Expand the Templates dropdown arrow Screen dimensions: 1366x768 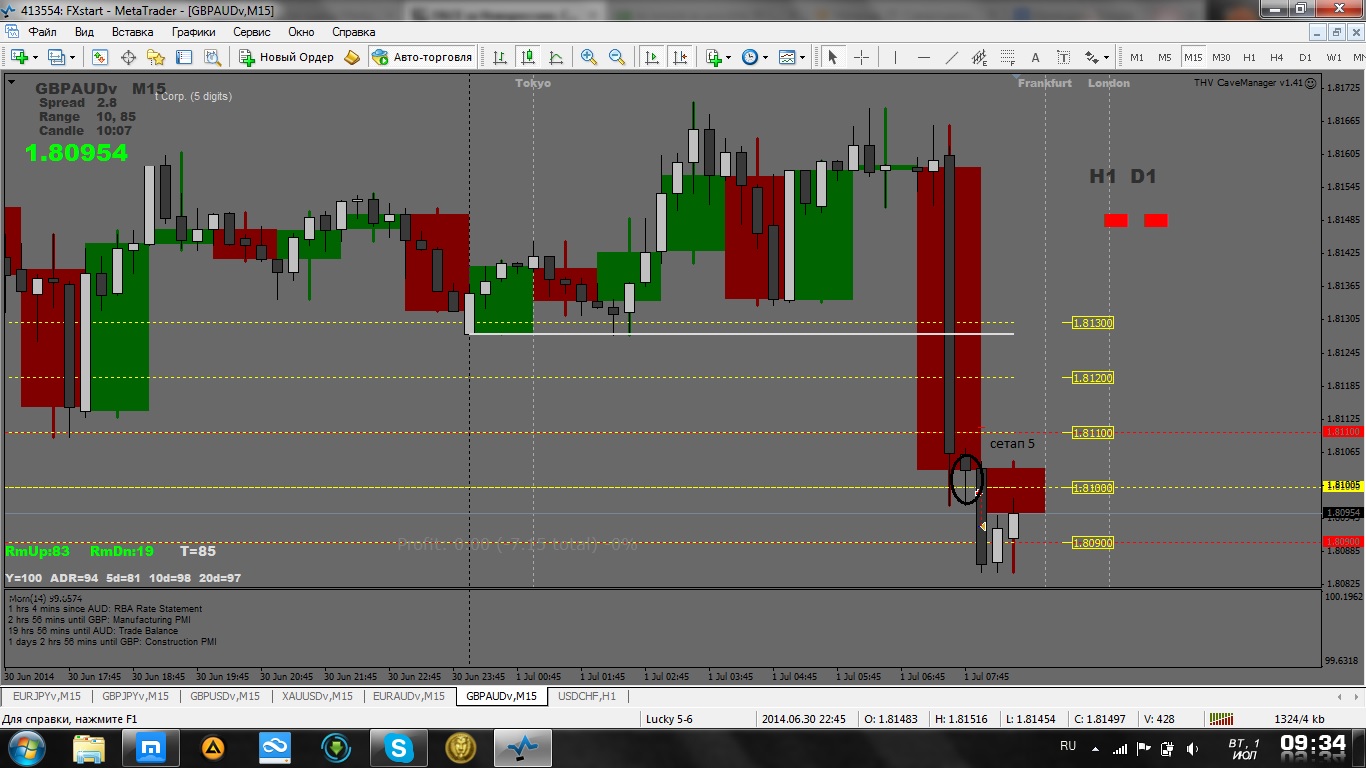(x=802, y=57)
